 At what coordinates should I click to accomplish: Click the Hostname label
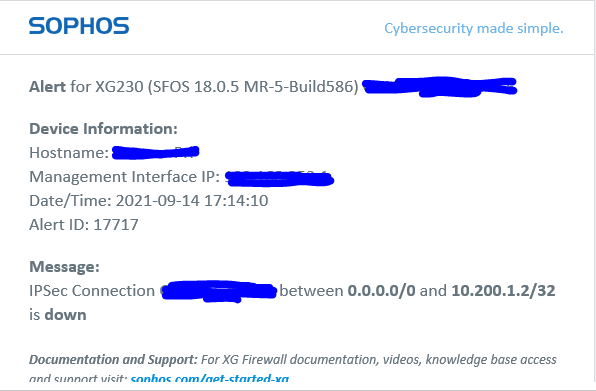pos(69,153)
